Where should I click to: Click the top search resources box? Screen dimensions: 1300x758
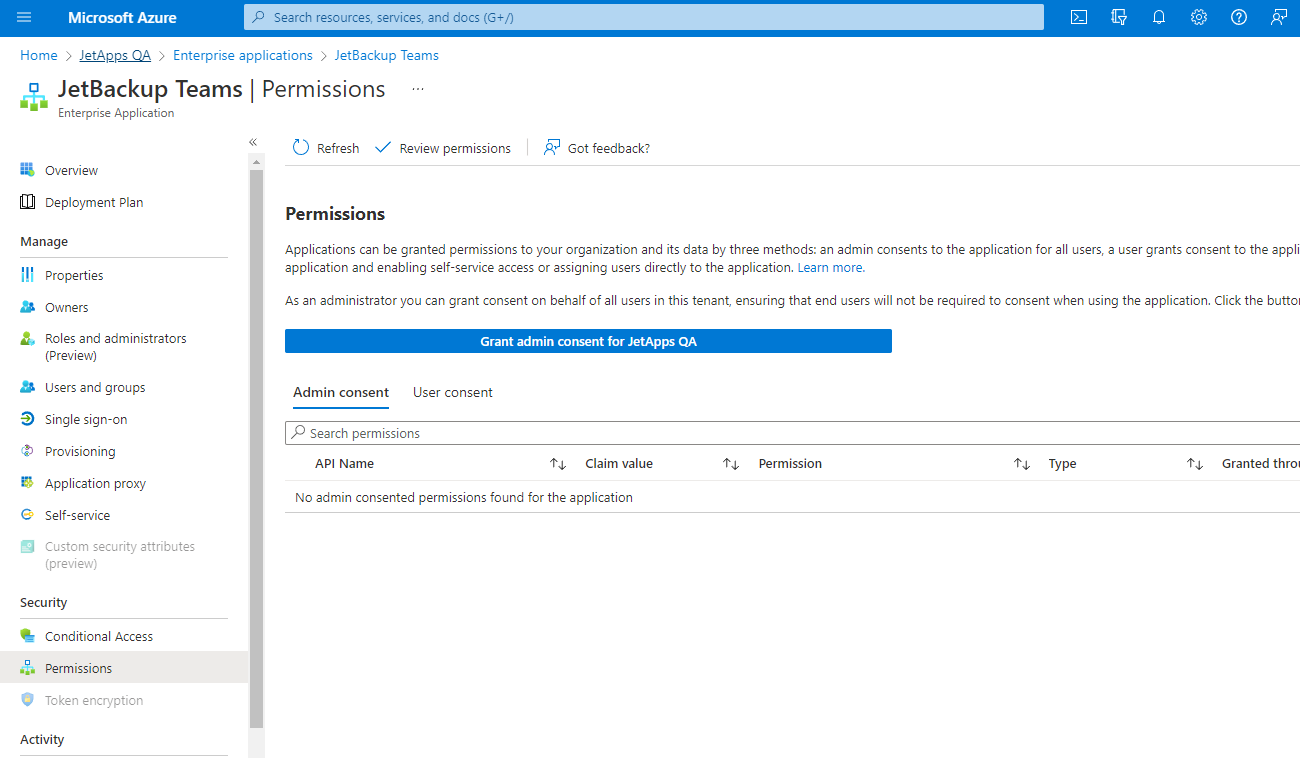pos(644,17)
